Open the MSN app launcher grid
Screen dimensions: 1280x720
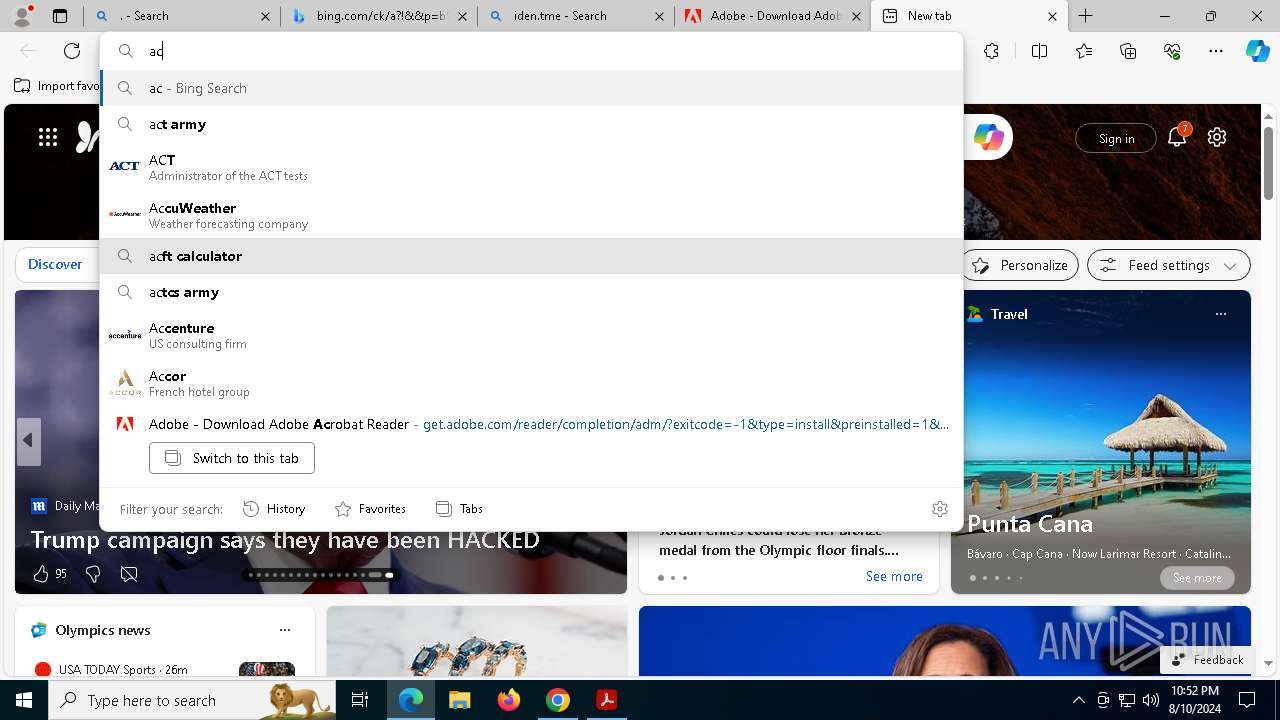48,138
